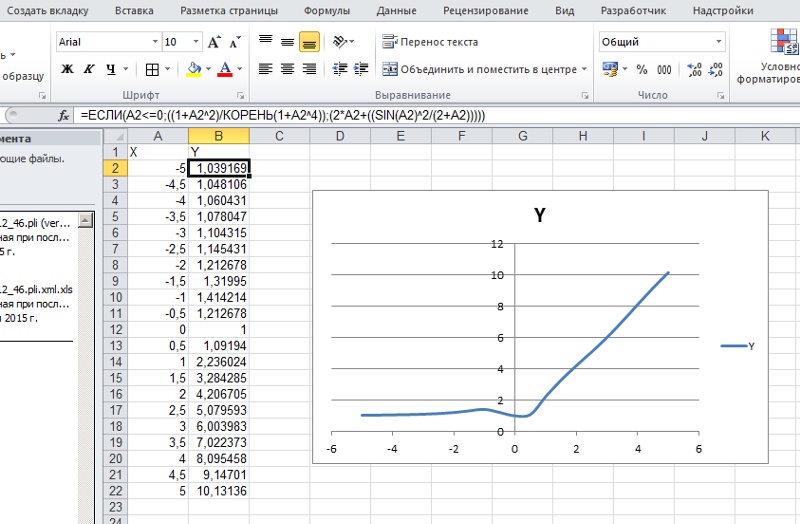Image resolution: width=800 pixels, height=524 pixels.
Task: Switch to Формулы tab
Action: tap(327, 11)
